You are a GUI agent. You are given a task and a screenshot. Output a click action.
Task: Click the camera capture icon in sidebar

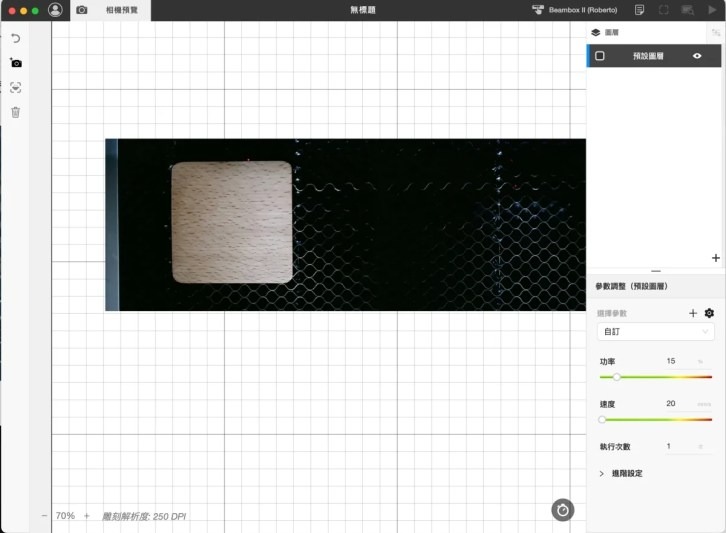pos(15,63)
